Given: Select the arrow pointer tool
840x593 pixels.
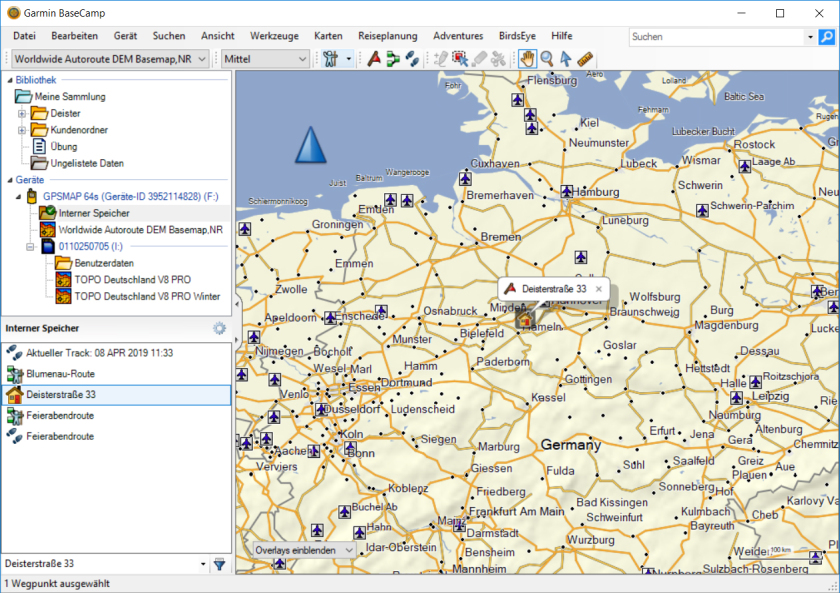Looking at the screenshot, I should 566,59.
